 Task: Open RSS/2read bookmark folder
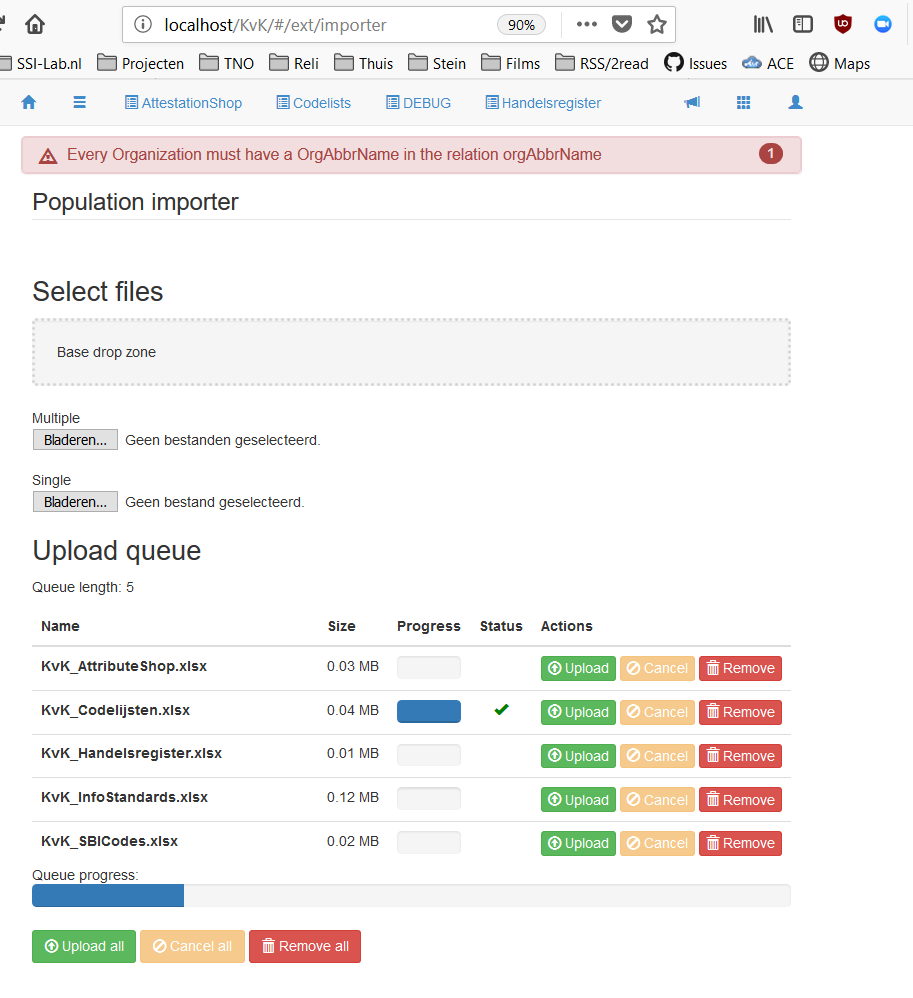(x=602, y=64)
